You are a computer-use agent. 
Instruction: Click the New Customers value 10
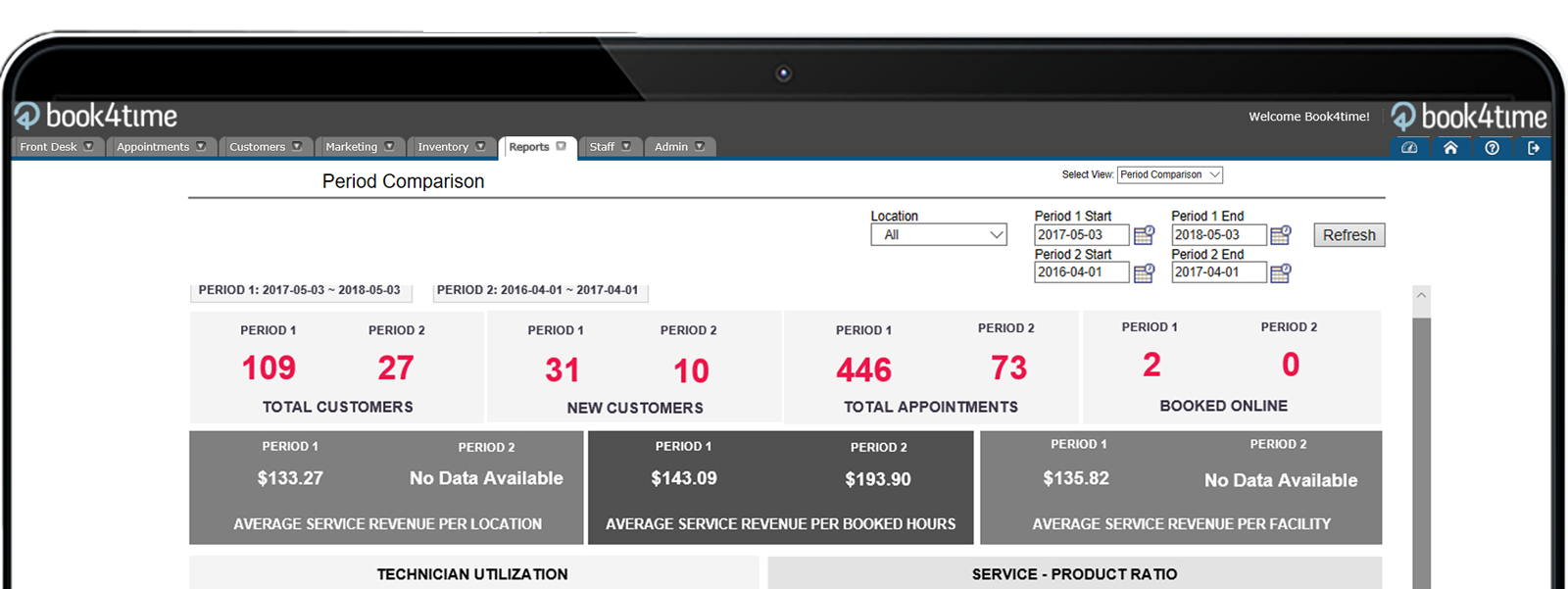[691, 370]
